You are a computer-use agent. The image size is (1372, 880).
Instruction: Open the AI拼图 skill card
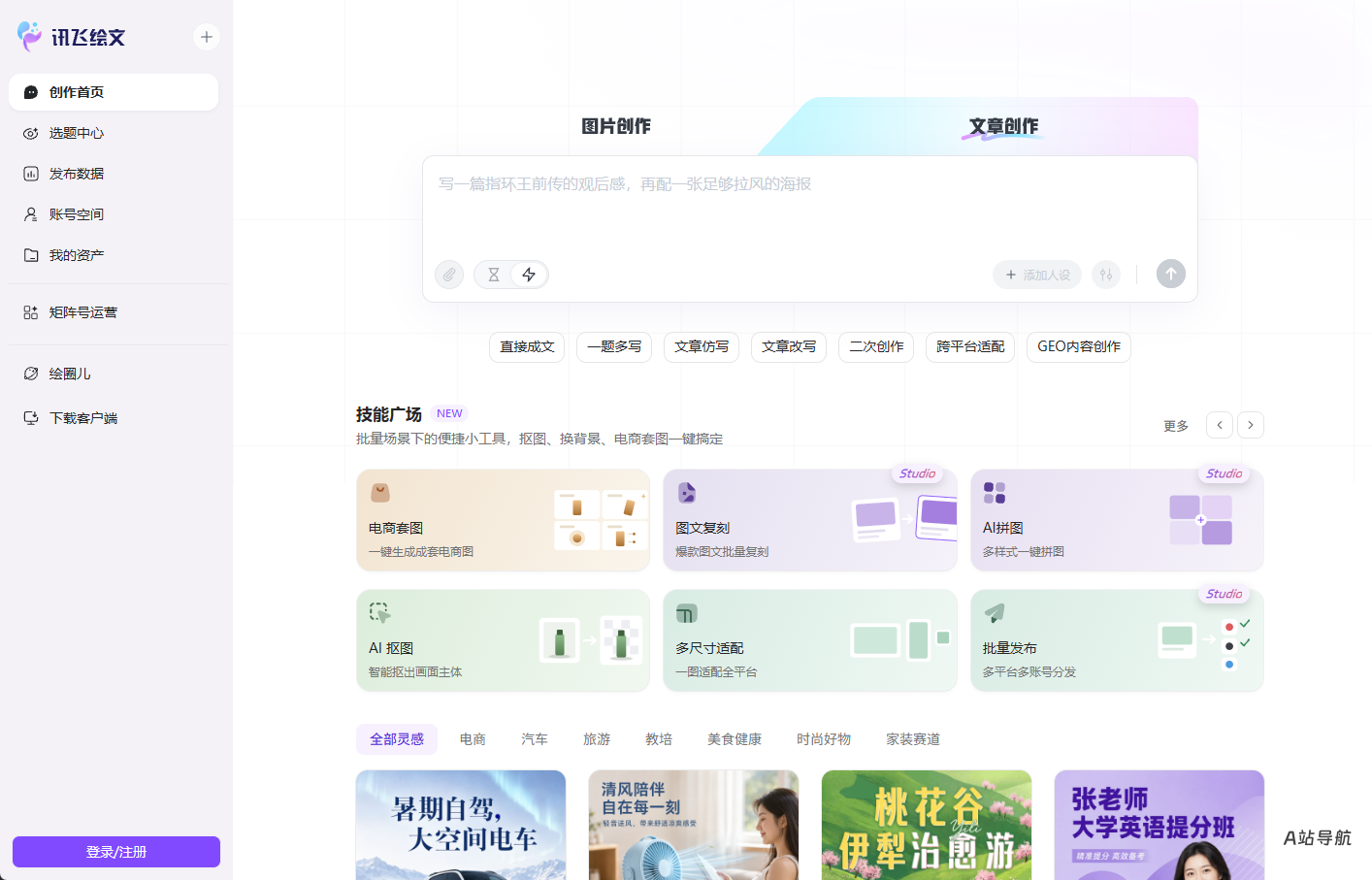[1117, 520]
